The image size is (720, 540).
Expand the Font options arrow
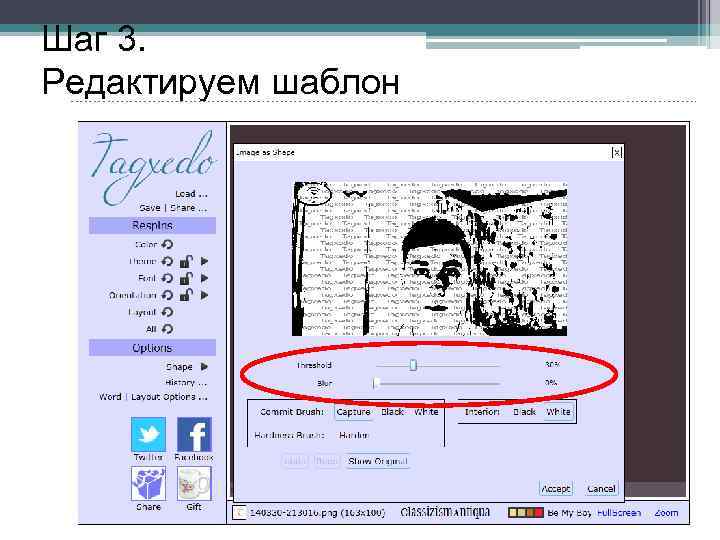(204, 278)
